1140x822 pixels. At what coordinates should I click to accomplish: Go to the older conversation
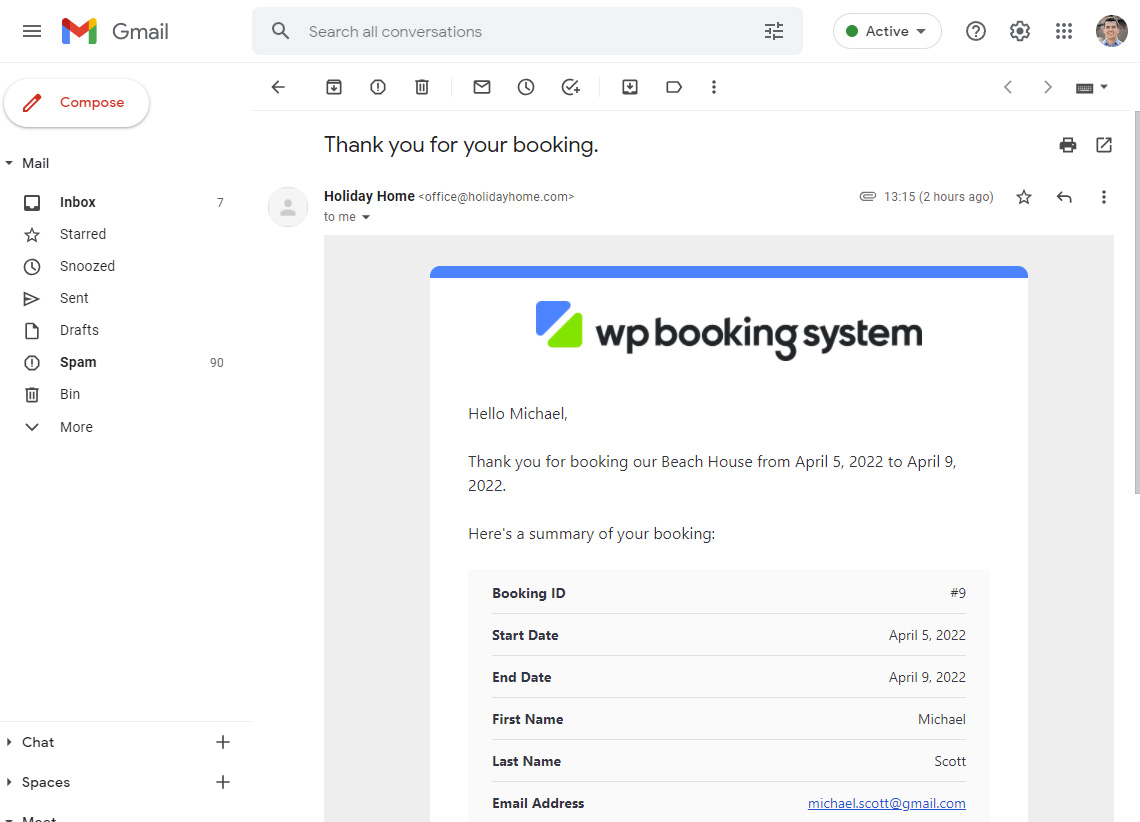(x=1048, y=87)
